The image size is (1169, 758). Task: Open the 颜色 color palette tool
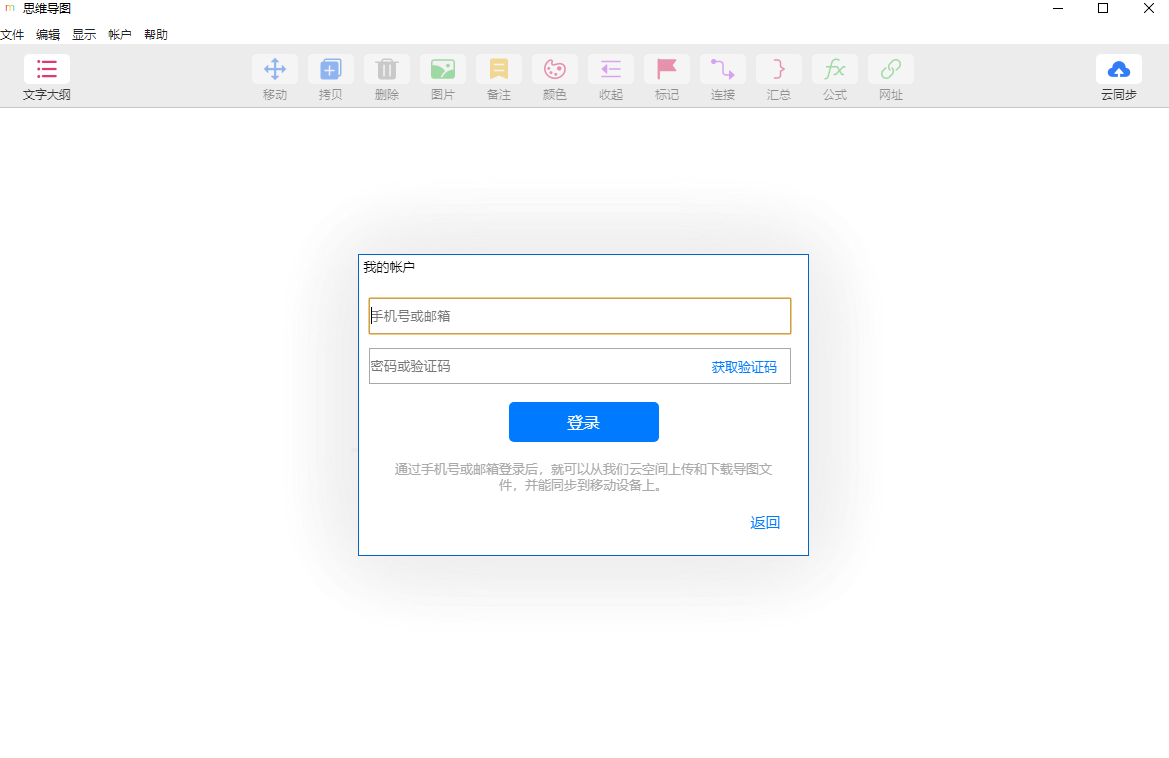coord(554,70)
